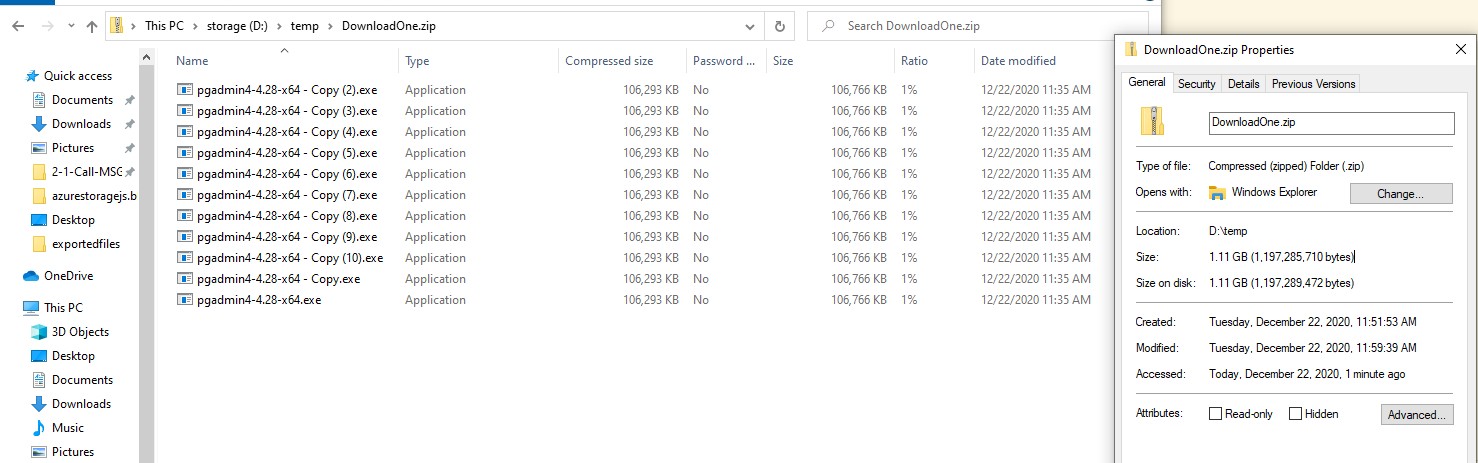
Task: Go up one folder level arrow
Action: (x=91, y=26)
